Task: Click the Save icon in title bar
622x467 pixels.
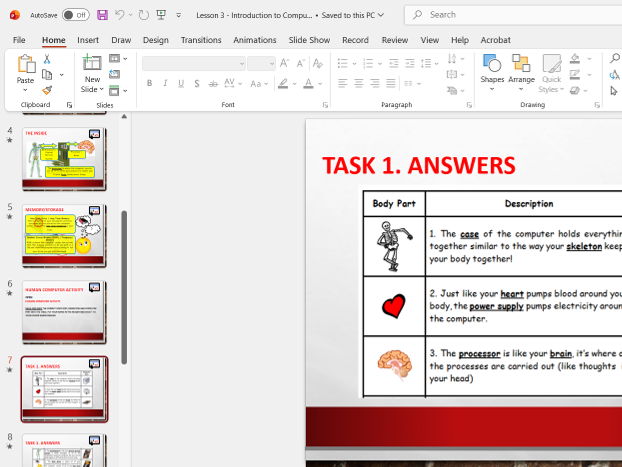Action: click(102, 15)
